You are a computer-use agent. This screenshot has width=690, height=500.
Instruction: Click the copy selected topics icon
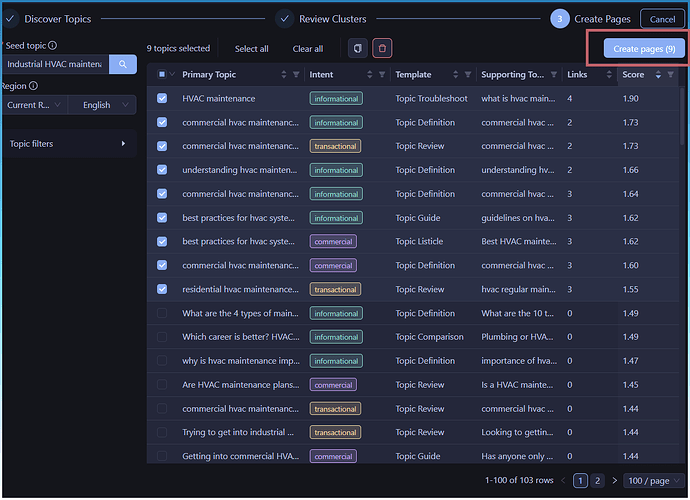(358, 48)
